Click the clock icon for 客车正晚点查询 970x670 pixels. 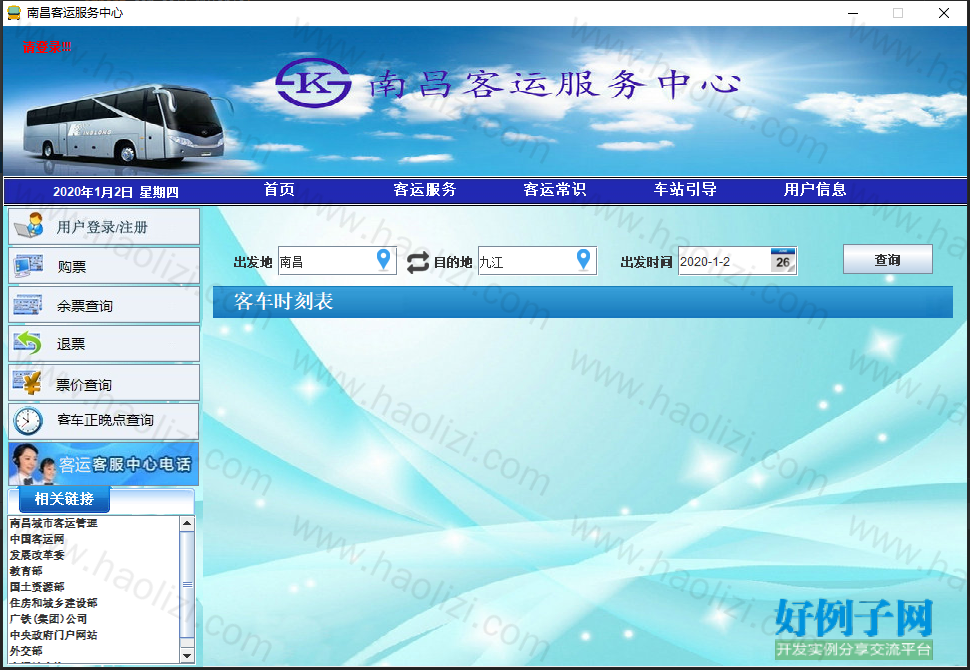click(28, 421)
